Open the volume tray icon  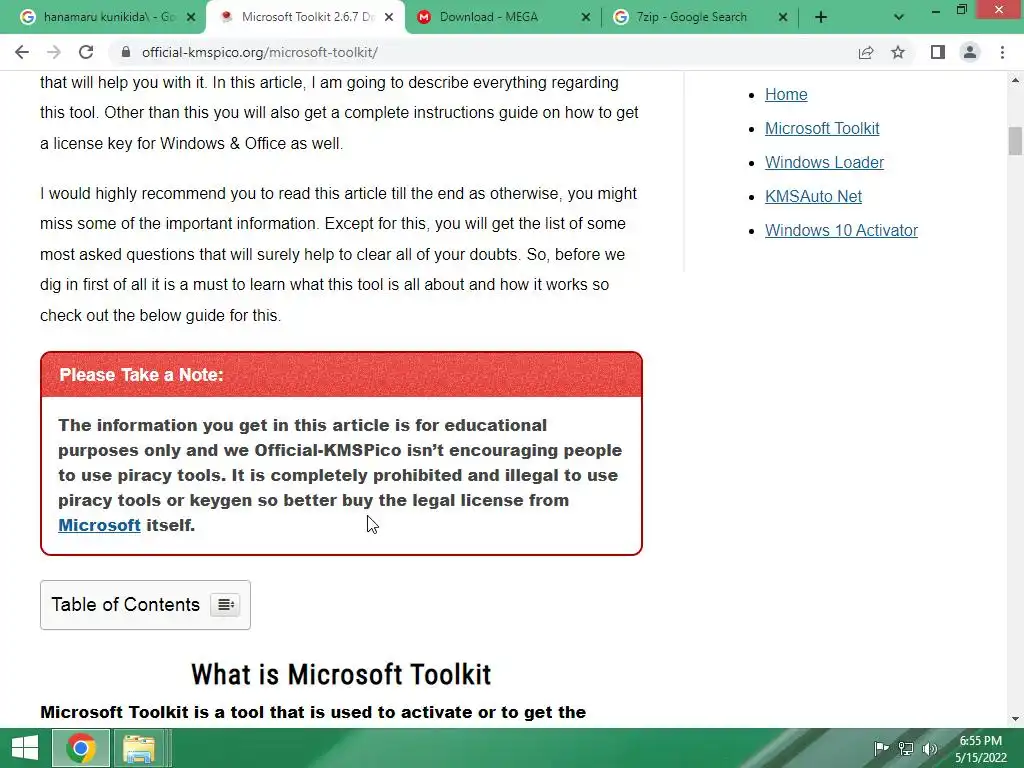pyautogui.click(x=930, y=748)
